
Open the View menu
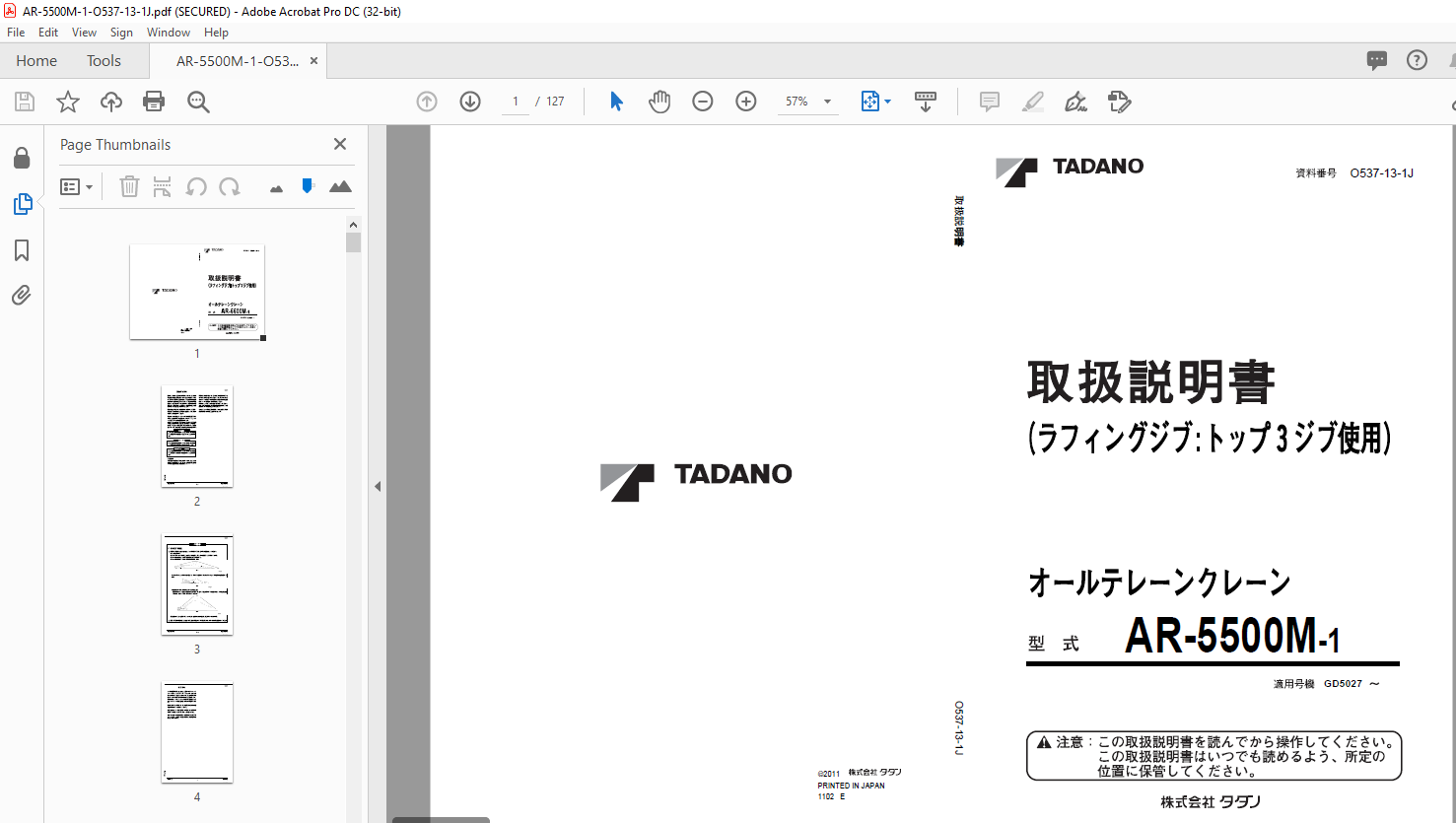coord(85,33)
